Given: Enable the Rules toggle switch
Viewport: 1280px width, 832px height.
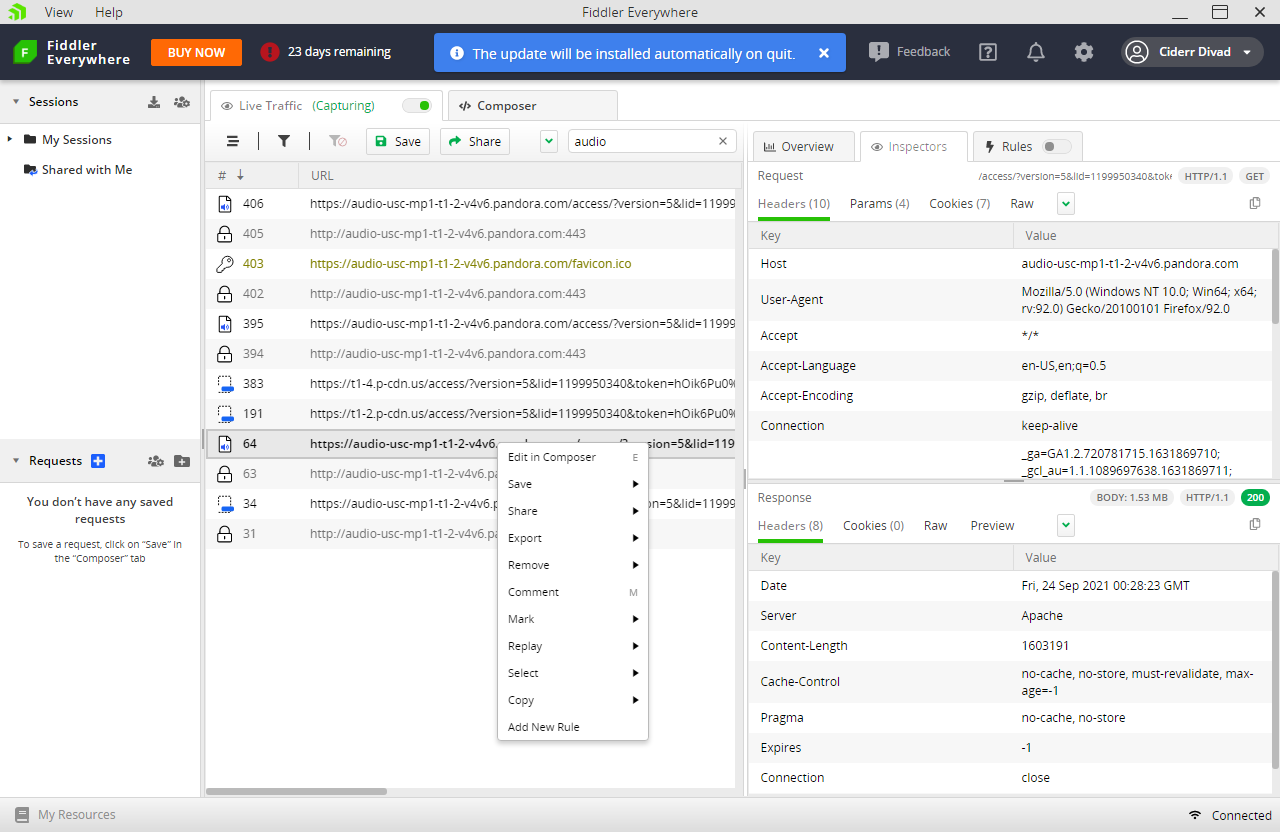Looking at the screenshot, I should click(1055, 146).
